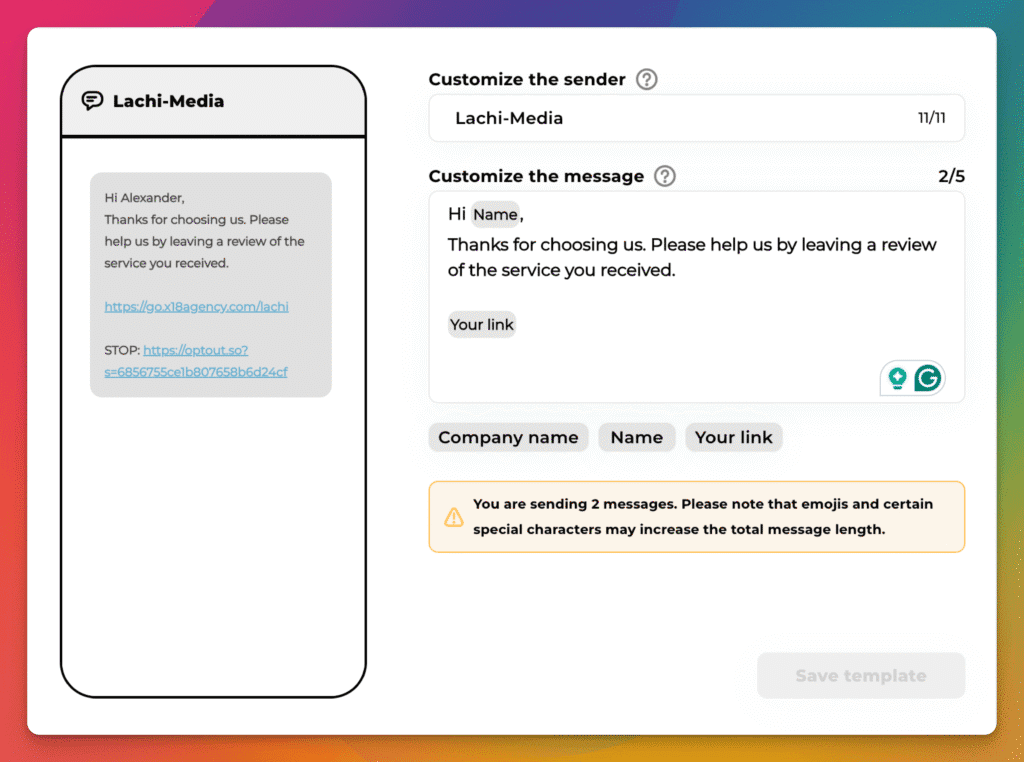Click the Customize the sender heading

[527, 80]
